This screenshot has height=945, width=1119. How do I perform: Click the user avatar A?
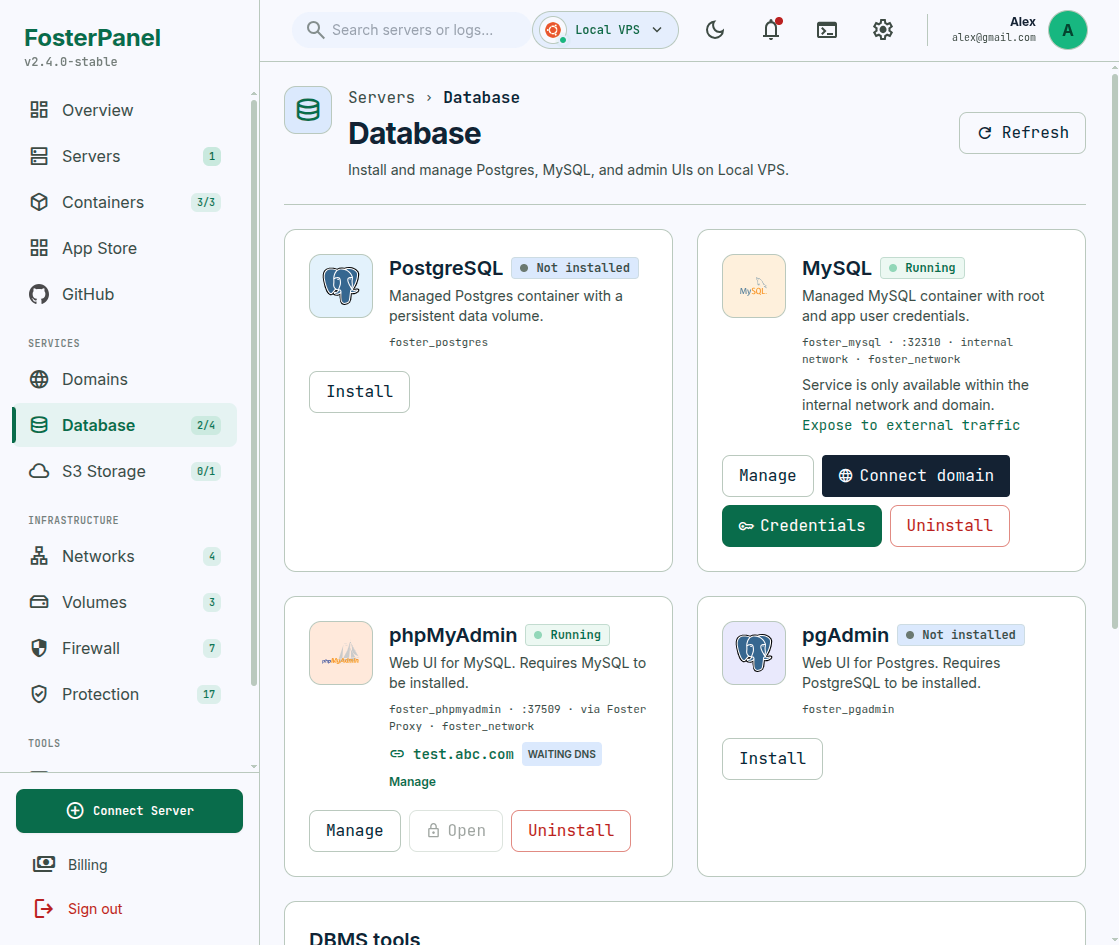(x=1068, y=30)
